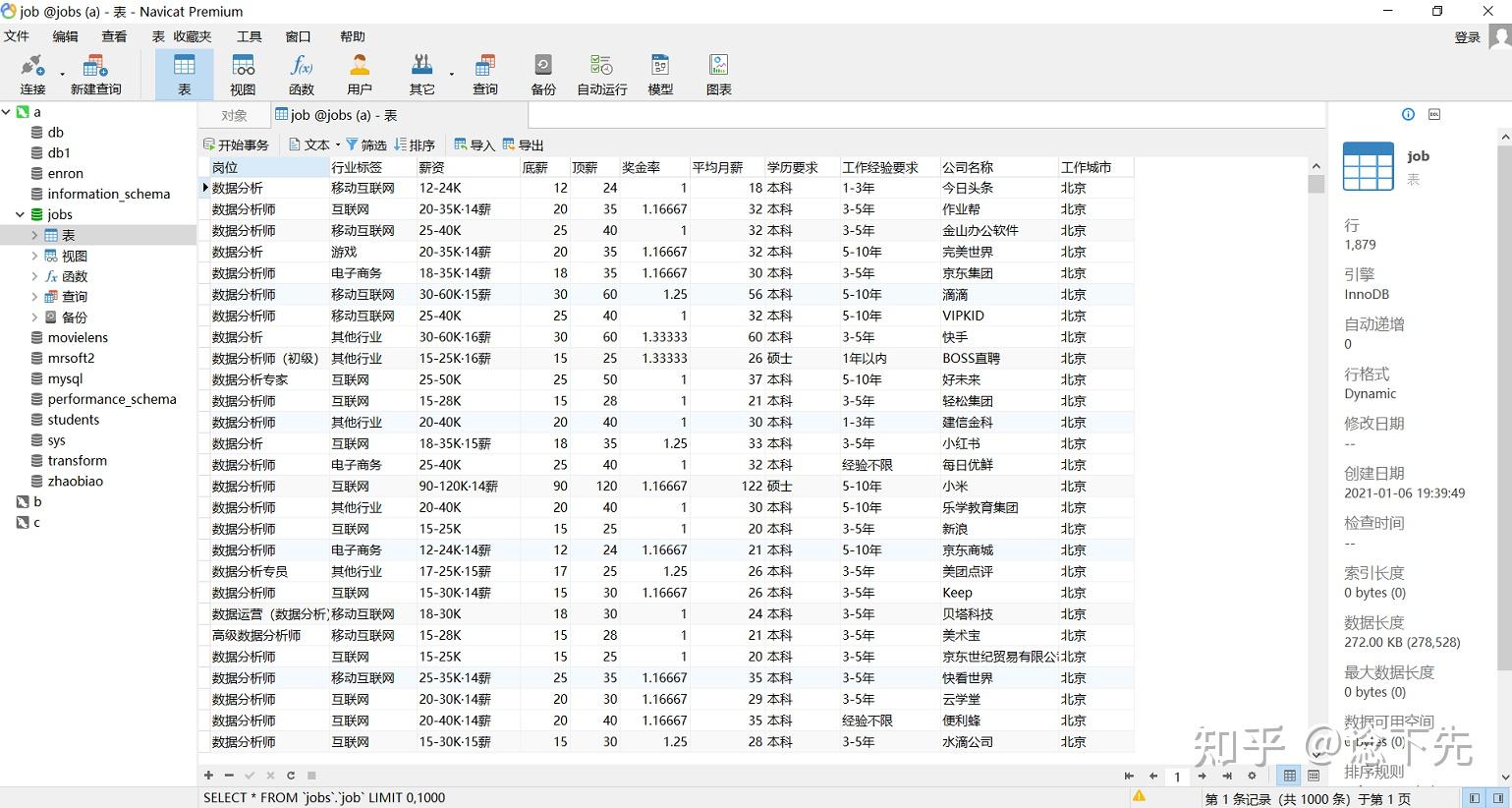Click the 筛选 filter button
Image resolution: width=1512 pixels, height=808 pixels.
click(x=366, y=144)
